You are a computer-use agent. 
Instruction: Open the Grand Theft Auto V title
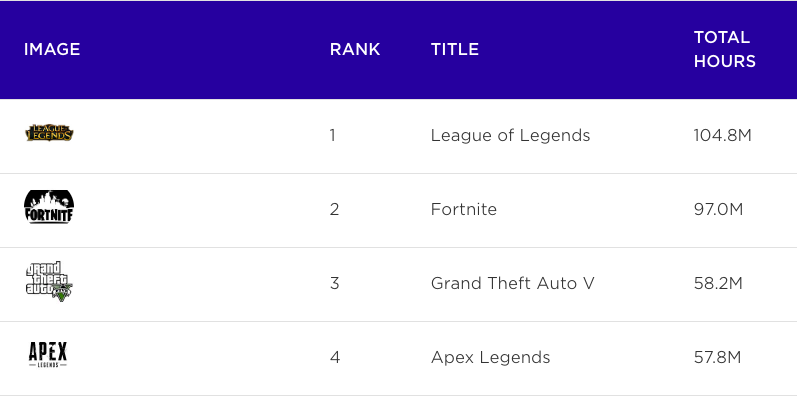click(x=512, y=283)
